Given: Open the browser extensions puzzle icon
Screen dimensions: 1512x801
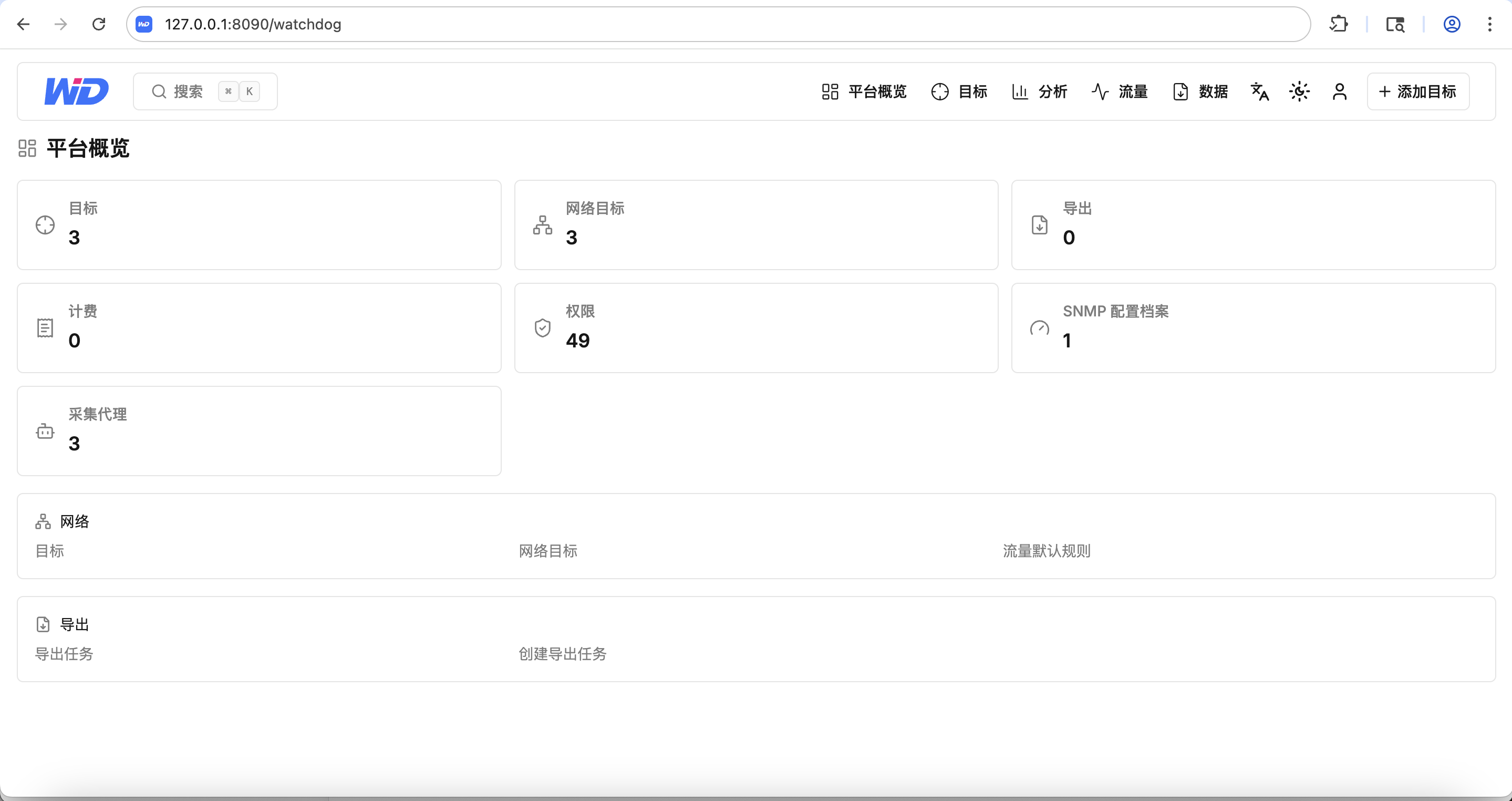Looking at the screenshot, I should pyautogui.click(x=1339, y=24).
